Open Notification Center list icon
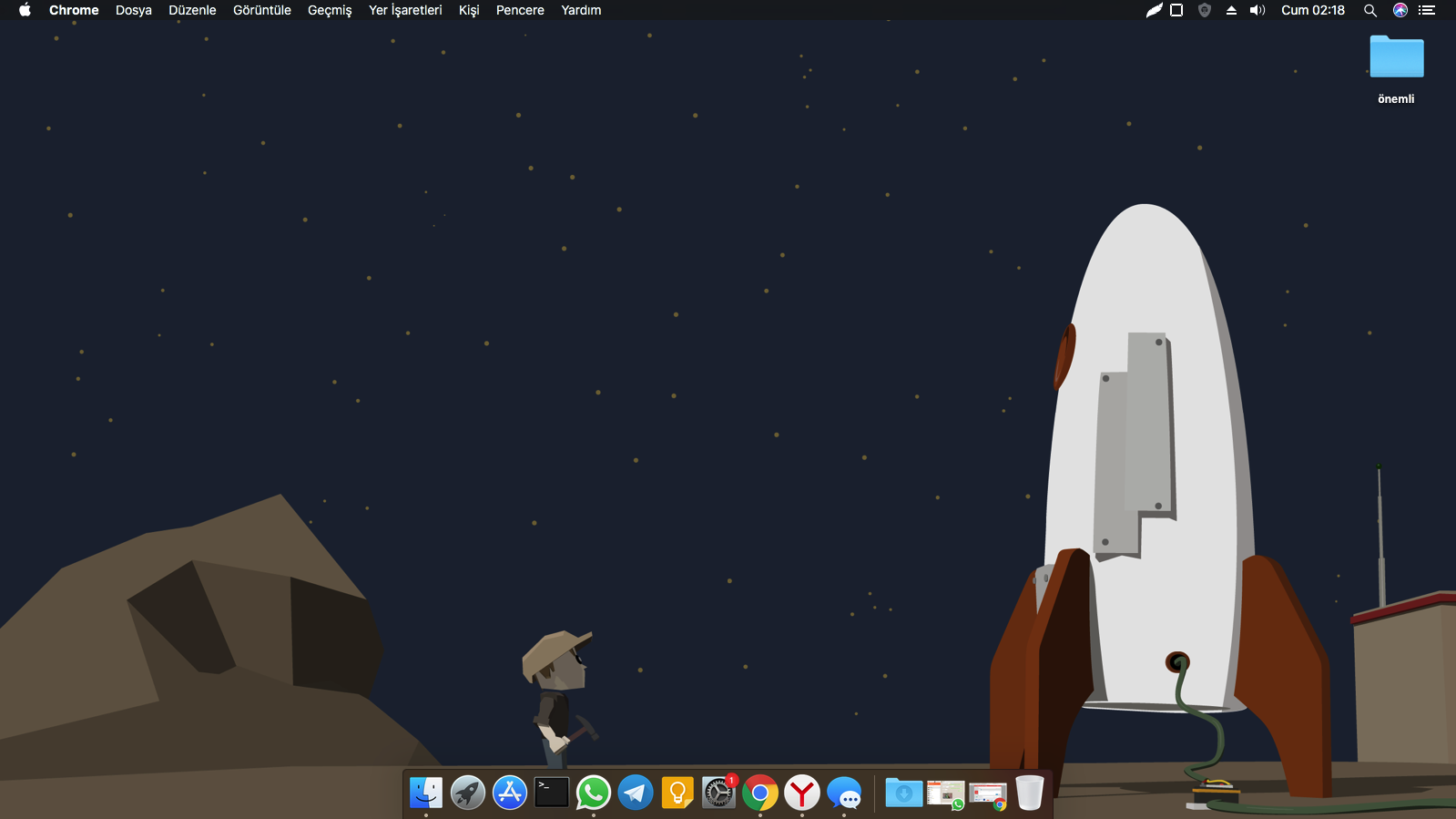Viewport: 1456px width, 819px height. (x=1427, y=10)
